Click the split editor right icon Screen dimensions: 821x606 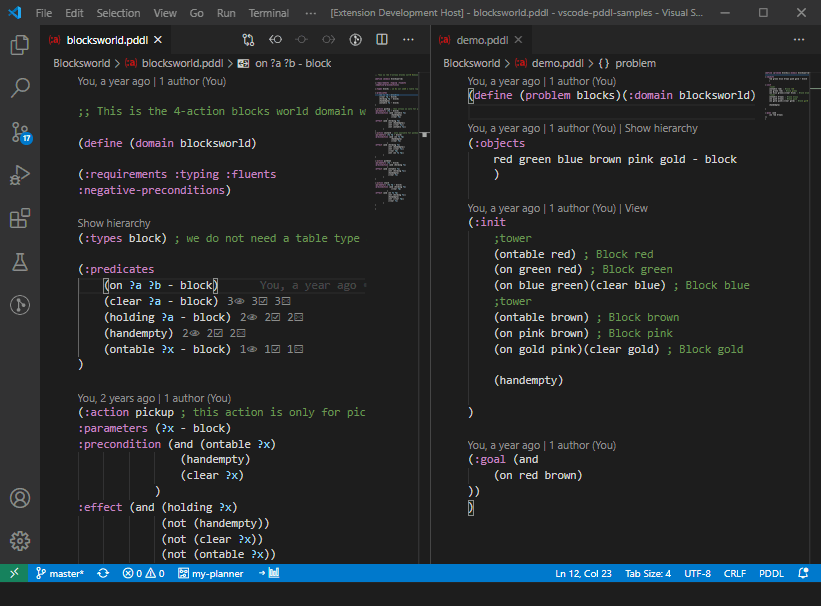[382, 40]
